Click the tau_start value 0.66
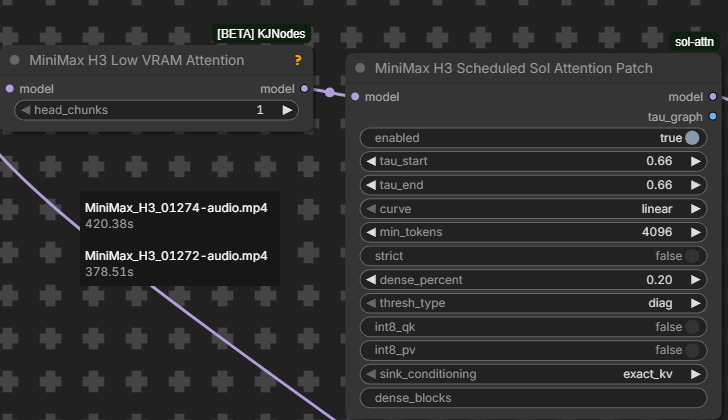 (x=659, y=161)
